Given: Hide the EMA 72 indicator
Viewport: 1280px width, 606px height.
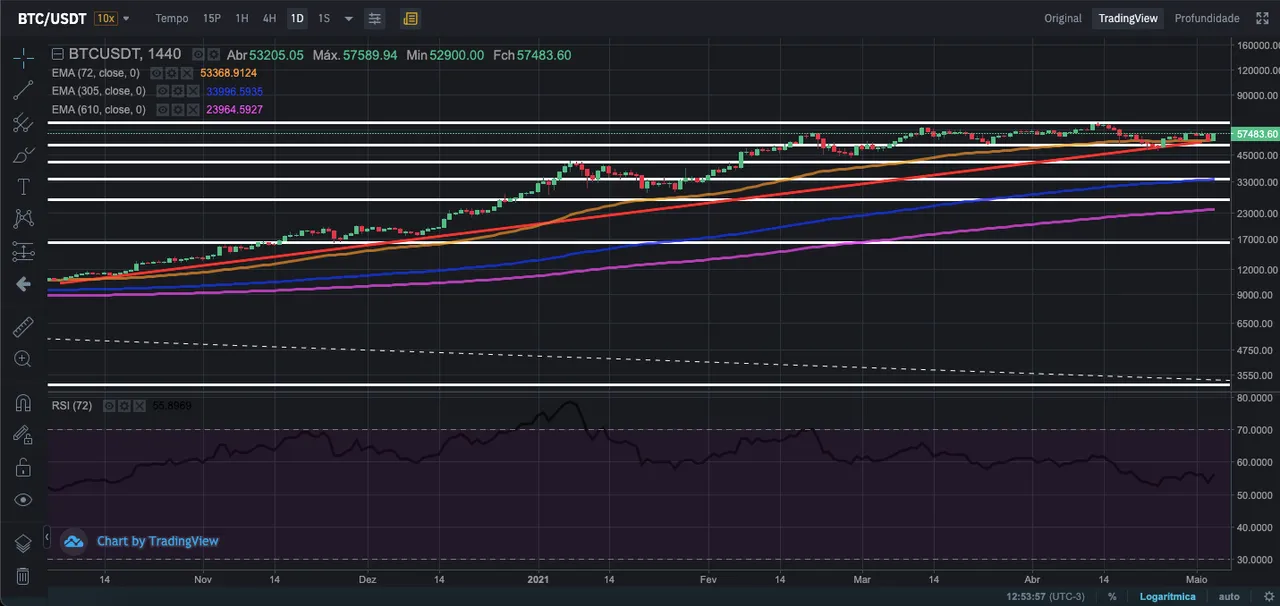Looking at the screenshot, I should (156, 73).
